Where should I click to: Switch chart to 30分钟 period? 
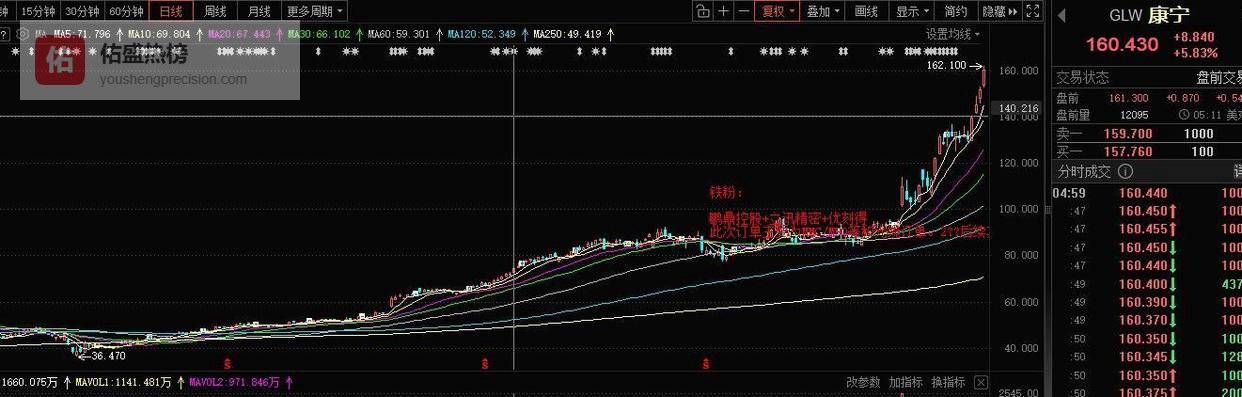[82, 11]
